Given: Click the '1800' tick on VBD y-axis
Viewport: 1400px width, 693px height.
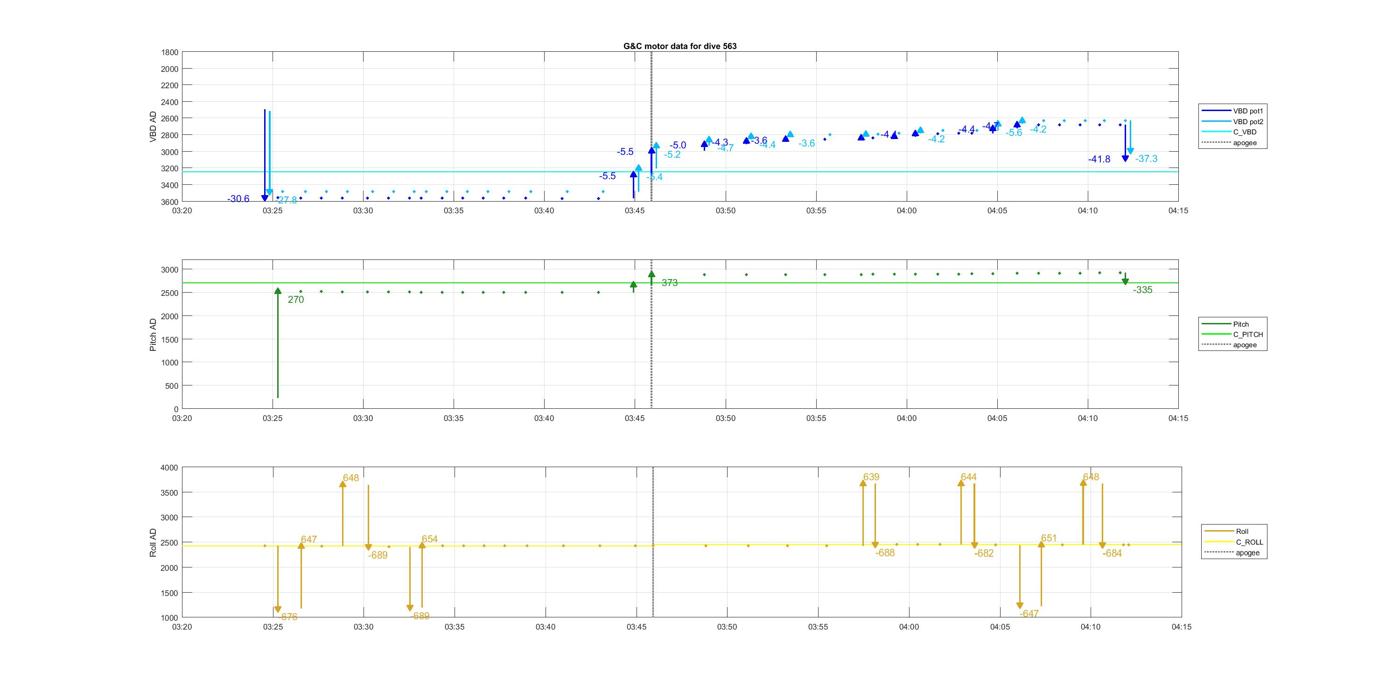Looking at the screenshot, I should click(x=170, y=52).
